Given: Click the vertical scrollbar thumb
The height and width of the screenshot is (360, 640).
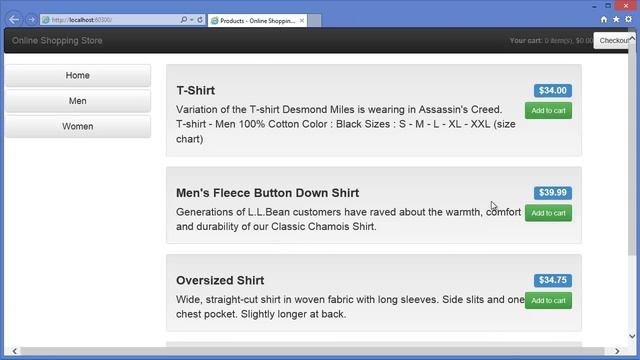Looking at the screenshot, I should point(632,149).
